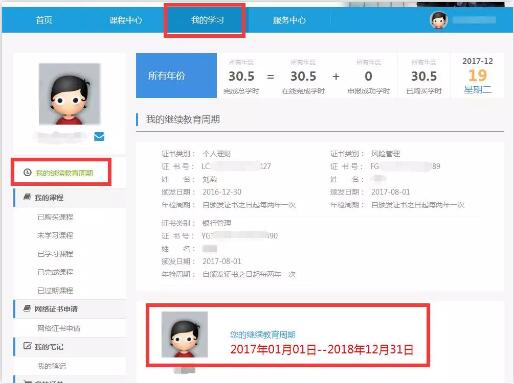The height and width of the screenshot is (384, 514).
Task: Click the 风险管理 issue date 2017-08-01
Action: 390,192
